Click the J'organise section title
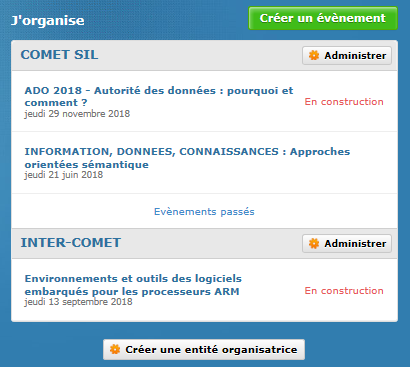The height and width of the screenshot is (367, 410). click(48, 20)
